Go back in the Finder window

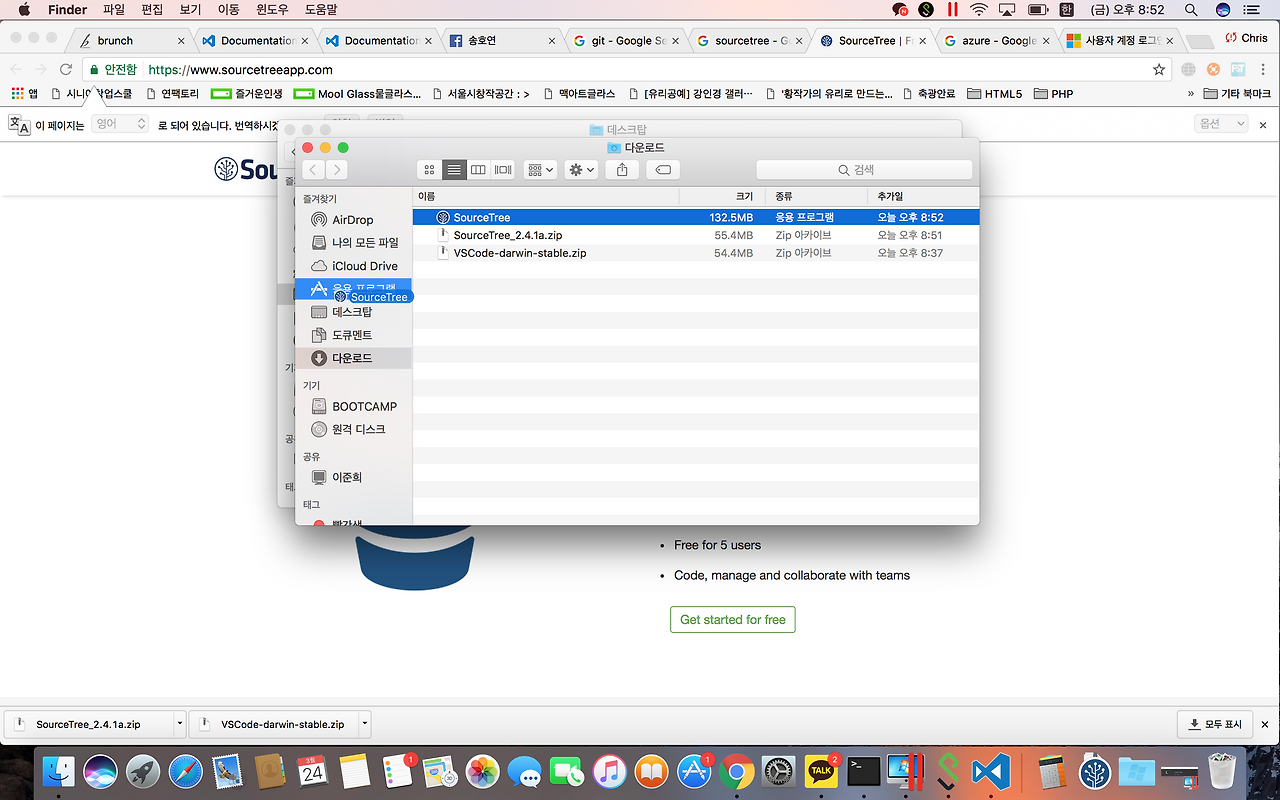point(314,170)
